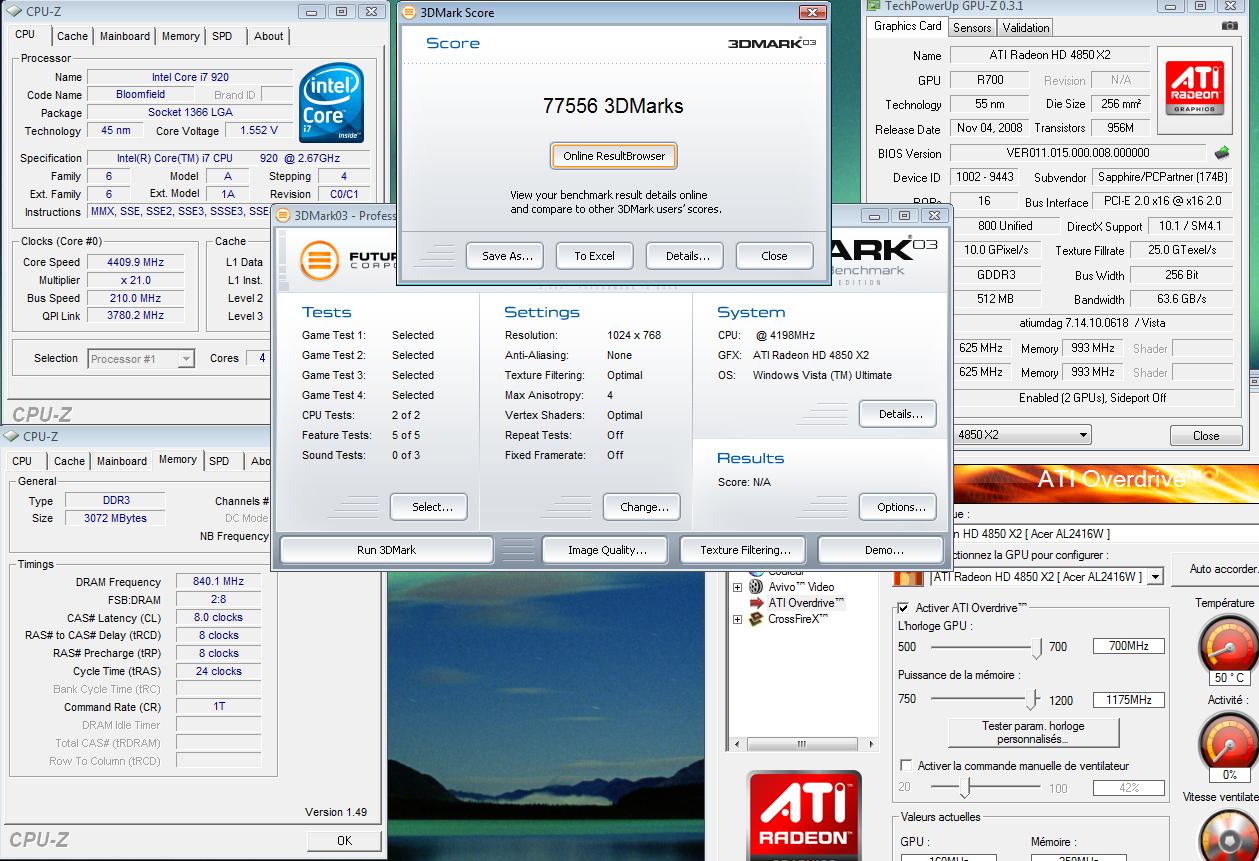Click the ATI Overdrive red arrow icon
Viewport: 1259px width, 861px height.
(757, 603)
